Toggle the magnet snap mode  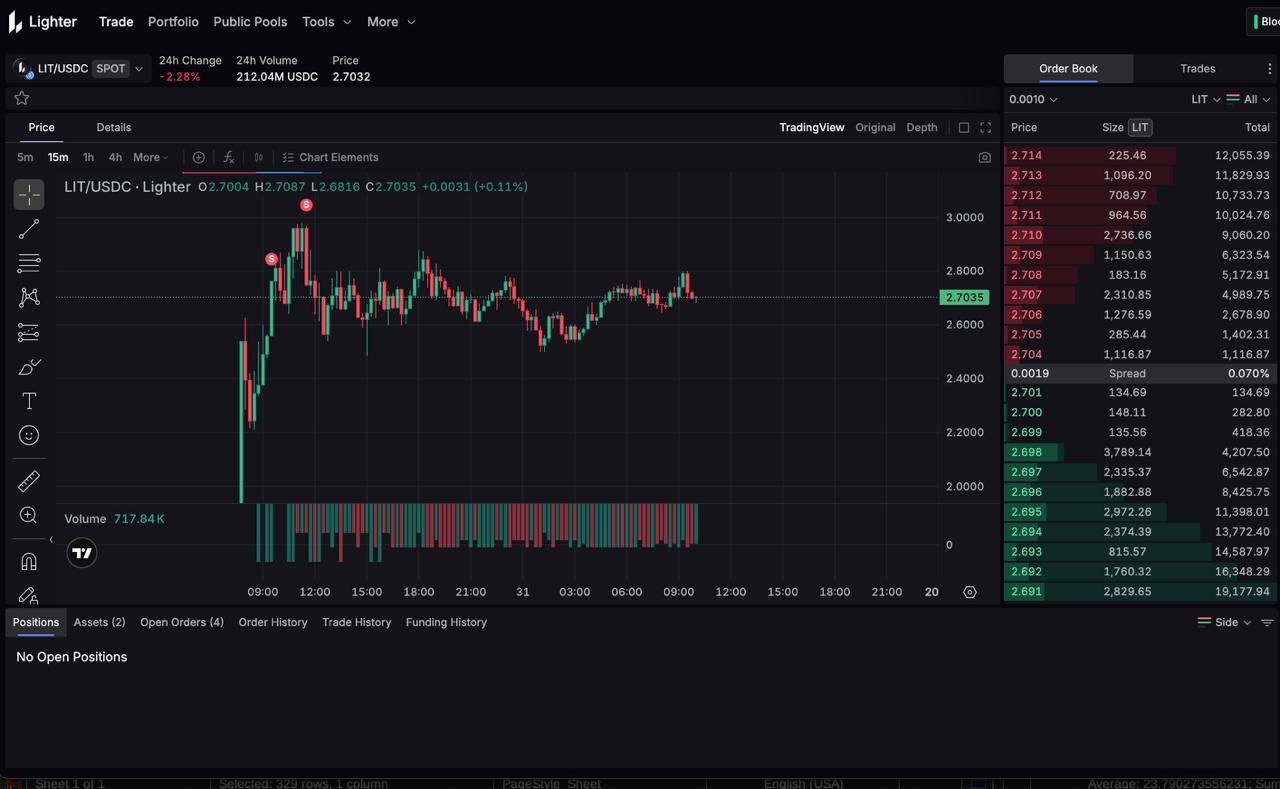(x=29, y=561)
